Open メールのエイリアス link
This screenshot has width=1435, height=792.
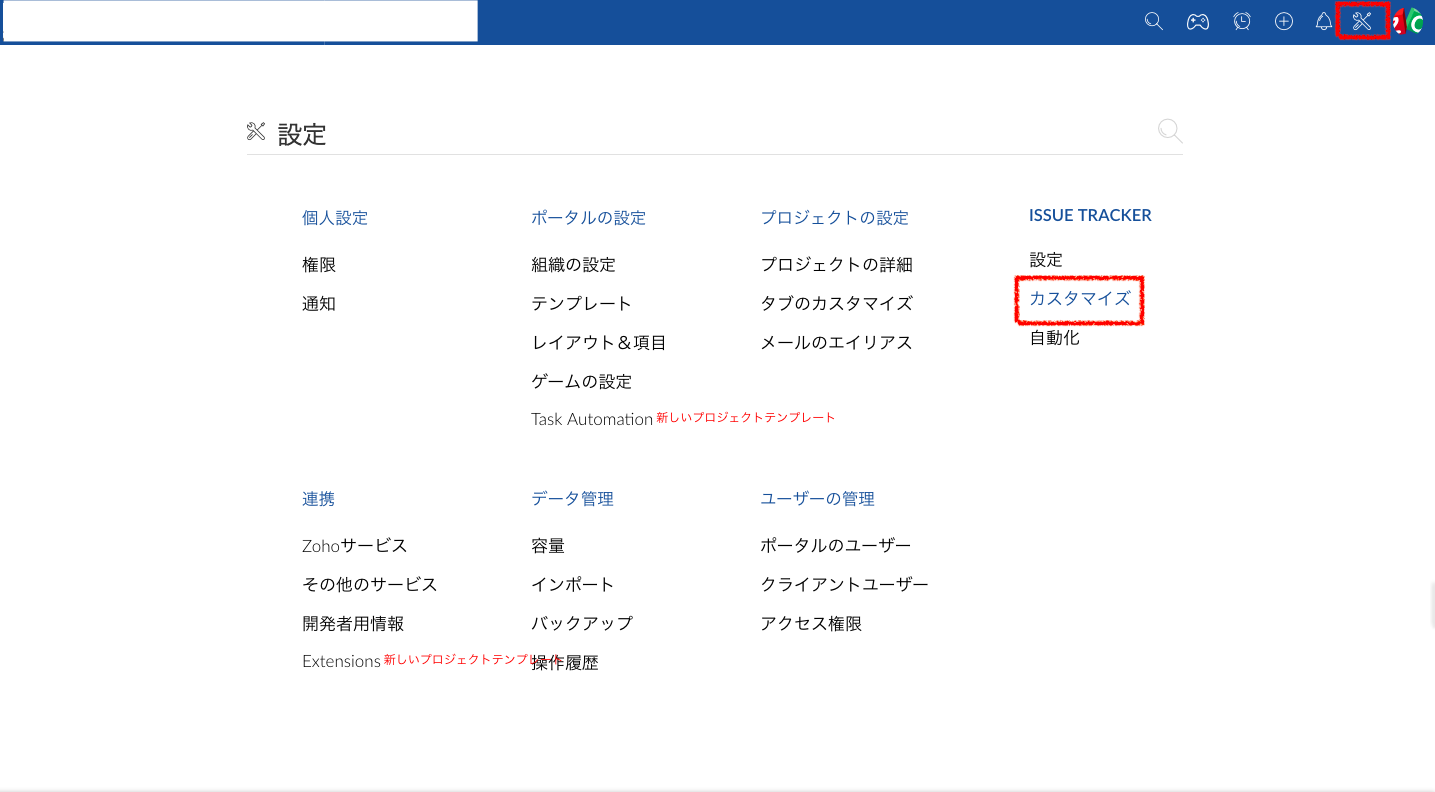pos(836,343)
